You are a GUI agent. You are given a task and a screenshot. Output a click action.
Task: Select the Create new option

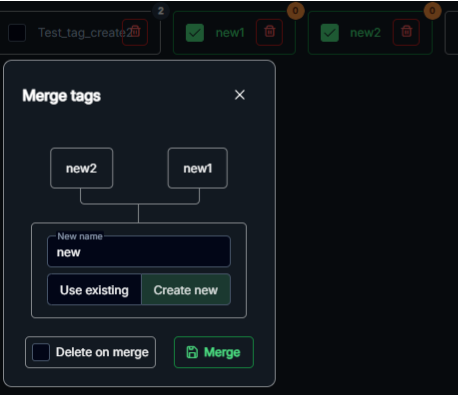tap(186, 290)
